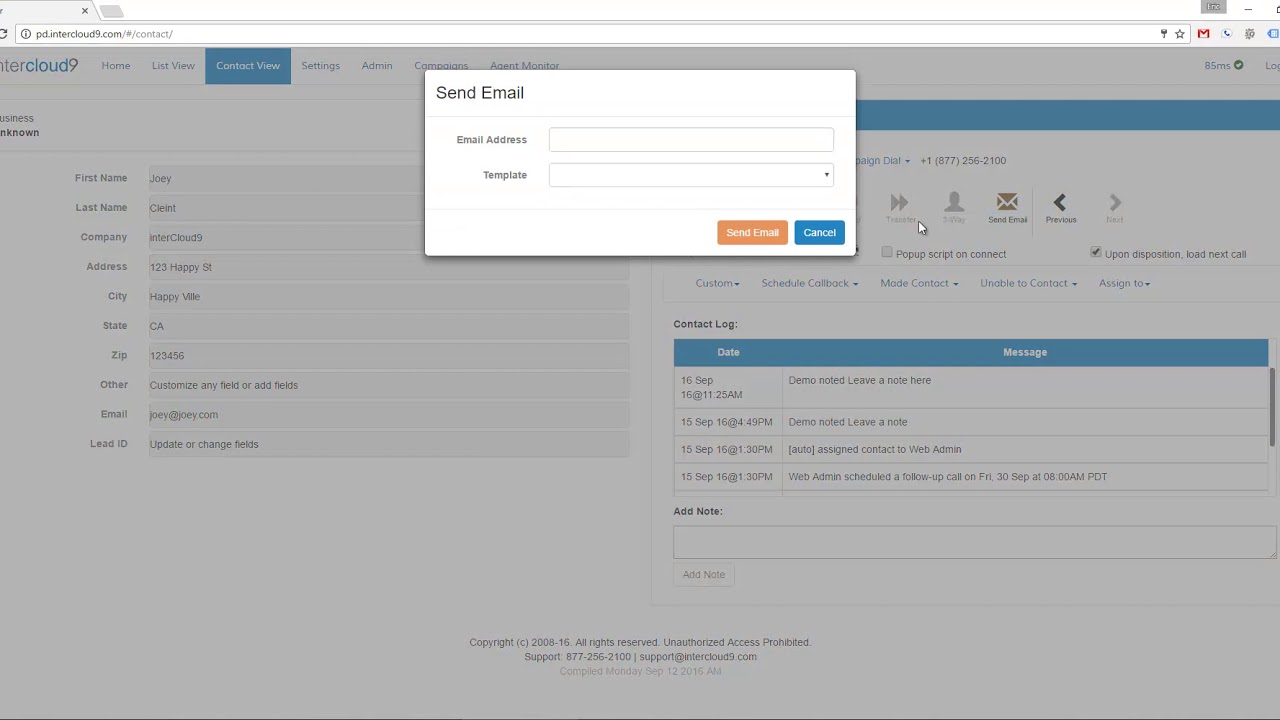This screenshot has width=1280, height=720.
Task: Expand the Schedule Callback dropdown
Action: tap(810, 283)
